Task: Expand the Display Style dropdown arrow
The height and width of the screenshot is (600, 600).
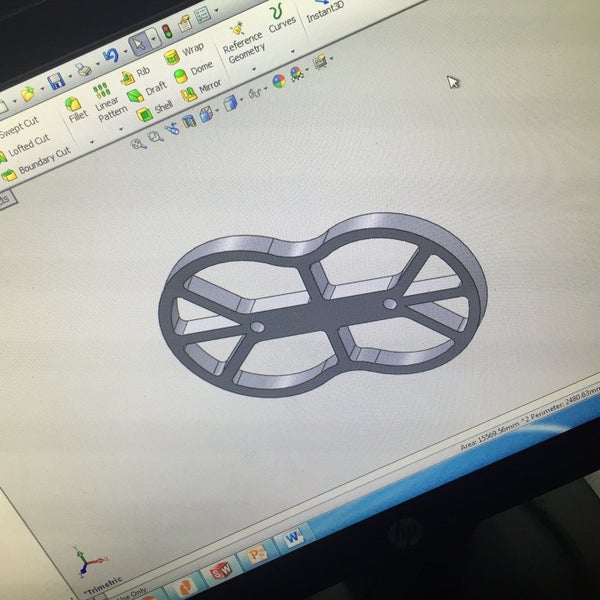Action: point(242,99)
